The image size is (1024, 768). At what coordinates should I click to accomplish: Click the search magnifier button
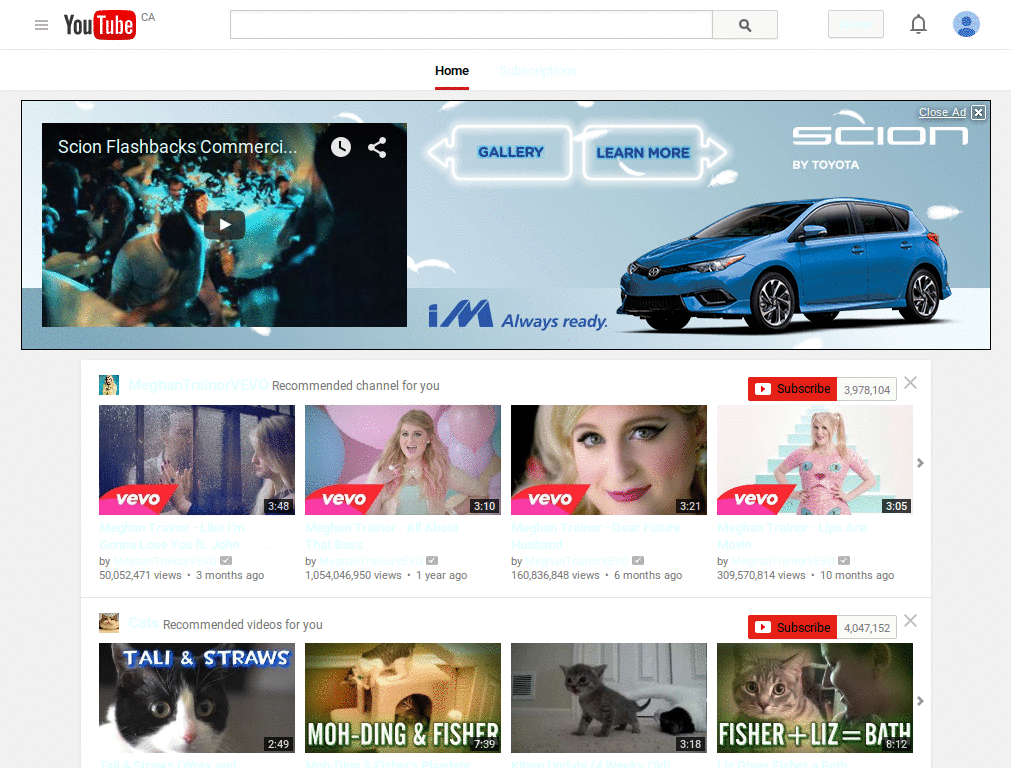744,25
